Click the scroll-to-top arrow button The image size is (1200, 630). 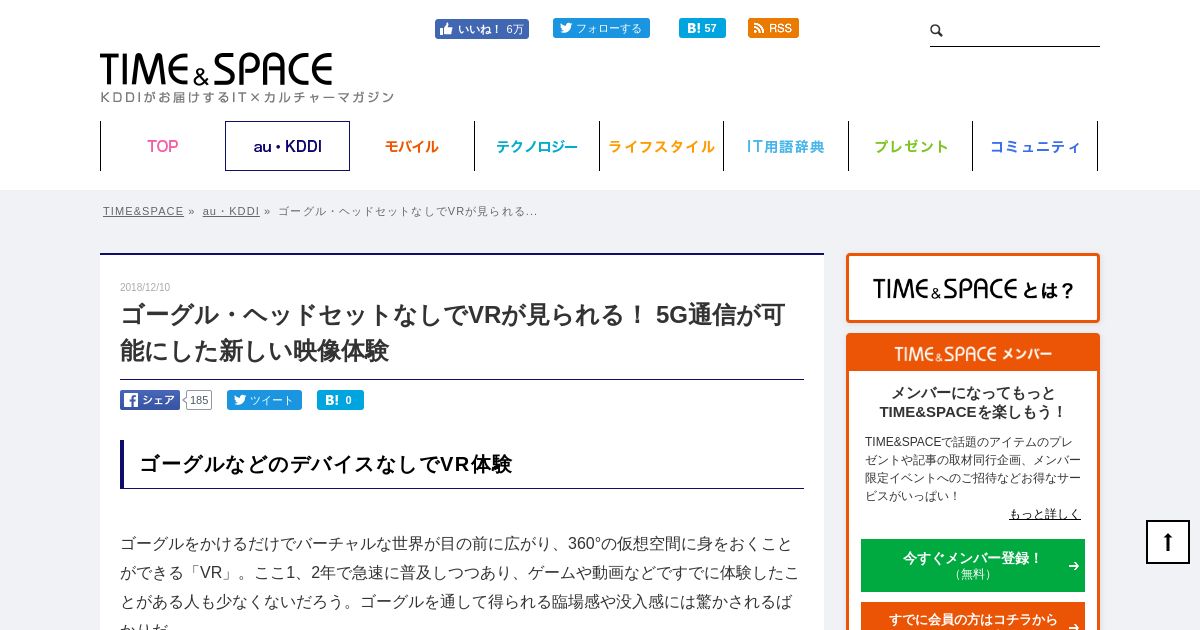(x=1168, y=542)
